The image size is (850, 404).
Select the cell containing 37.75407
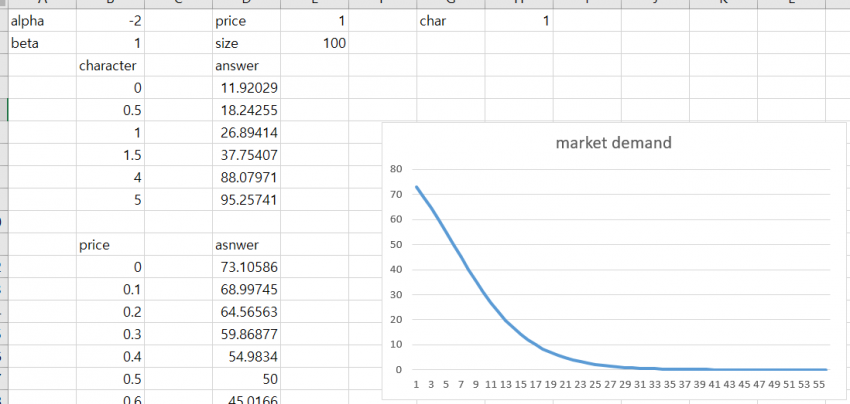247,155
